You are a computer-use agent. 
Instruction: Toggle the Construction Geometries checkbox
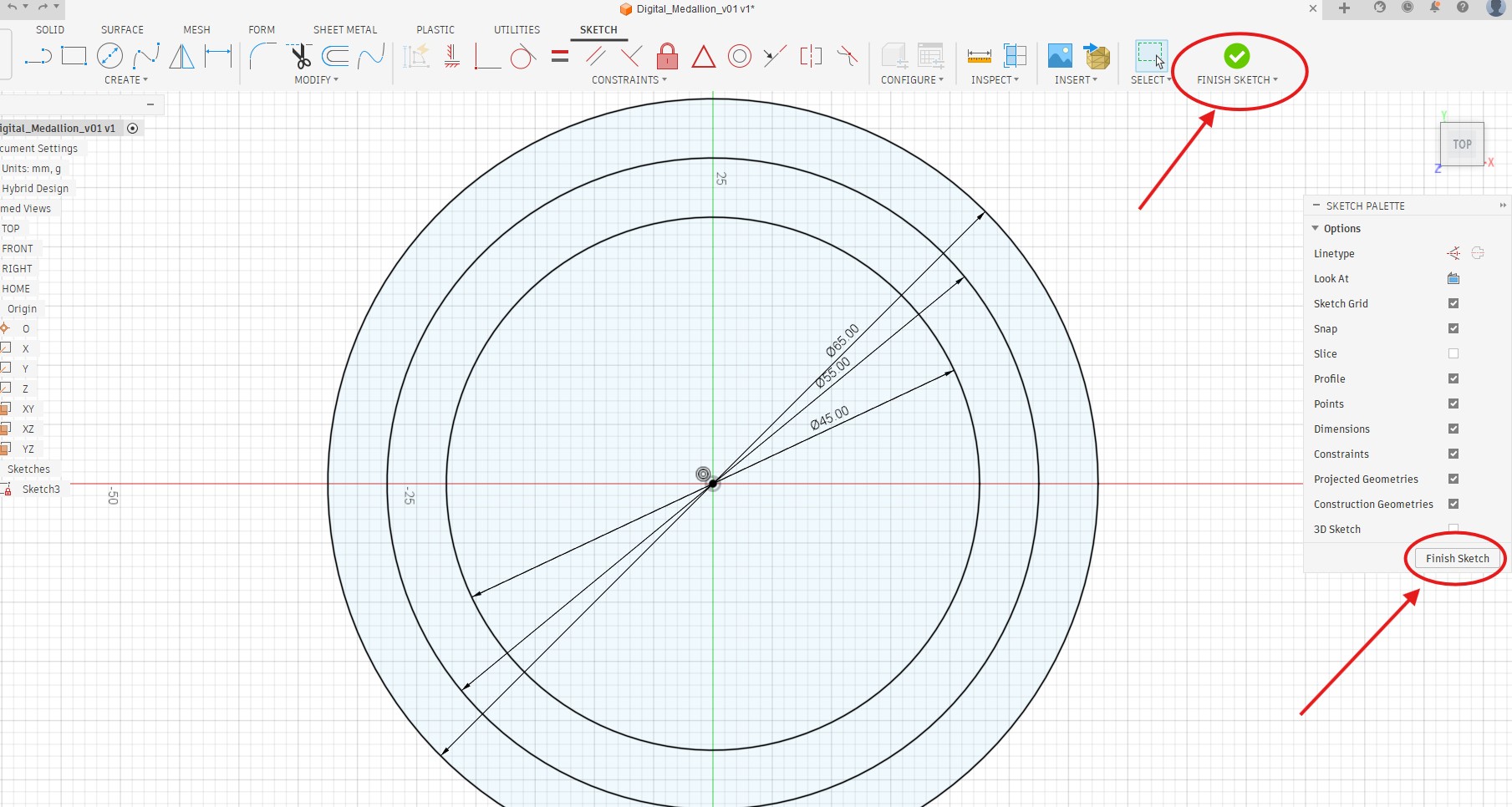click(1453, 504)
